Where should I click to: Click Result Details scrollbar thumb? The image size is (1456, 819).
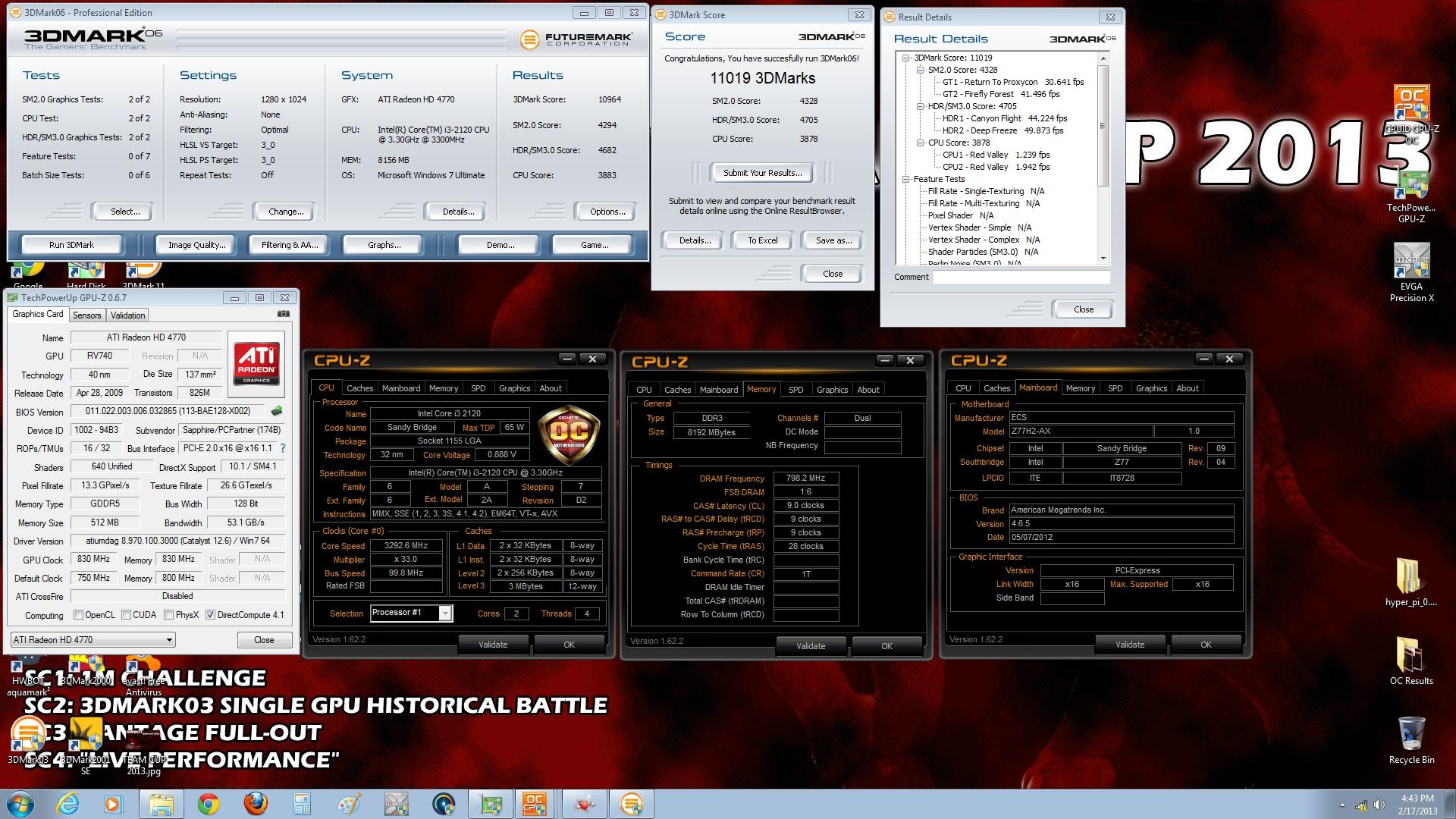(x=1103, y=125)
